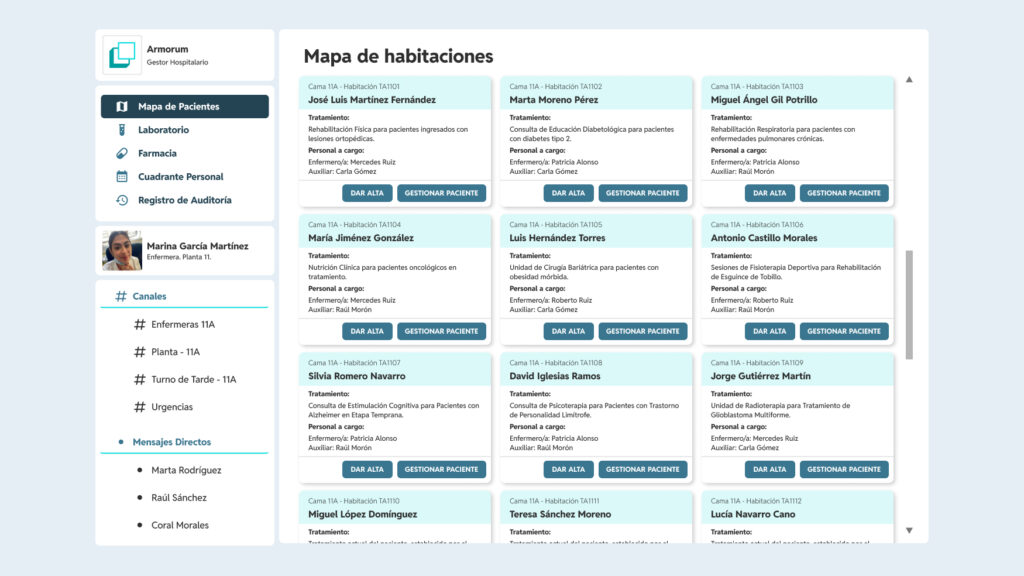Click the scroll up arrow of rooms list
The image size is (1024, 576).
click(x=909, y=80)
